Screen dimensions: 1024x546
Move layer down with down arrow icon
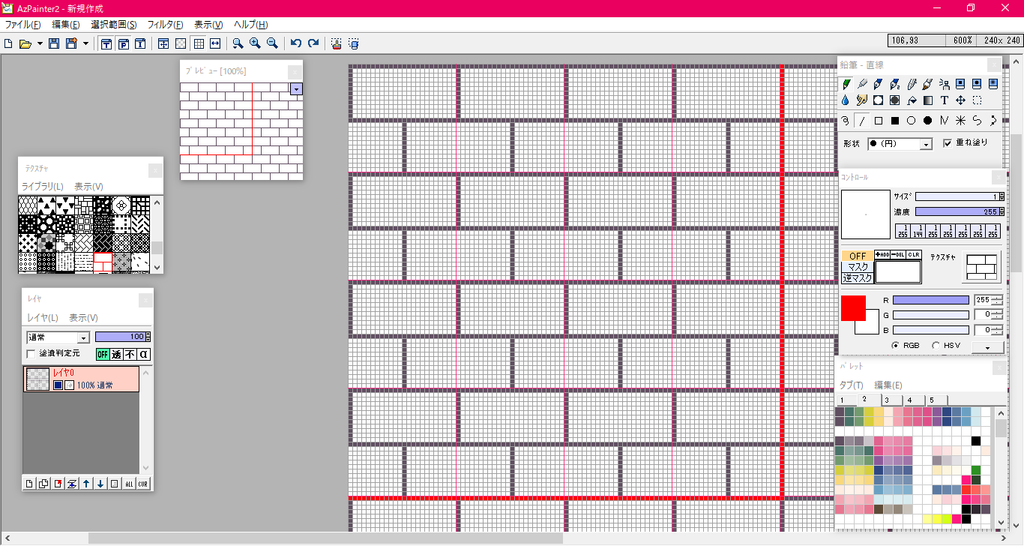(x=101, y=484)
